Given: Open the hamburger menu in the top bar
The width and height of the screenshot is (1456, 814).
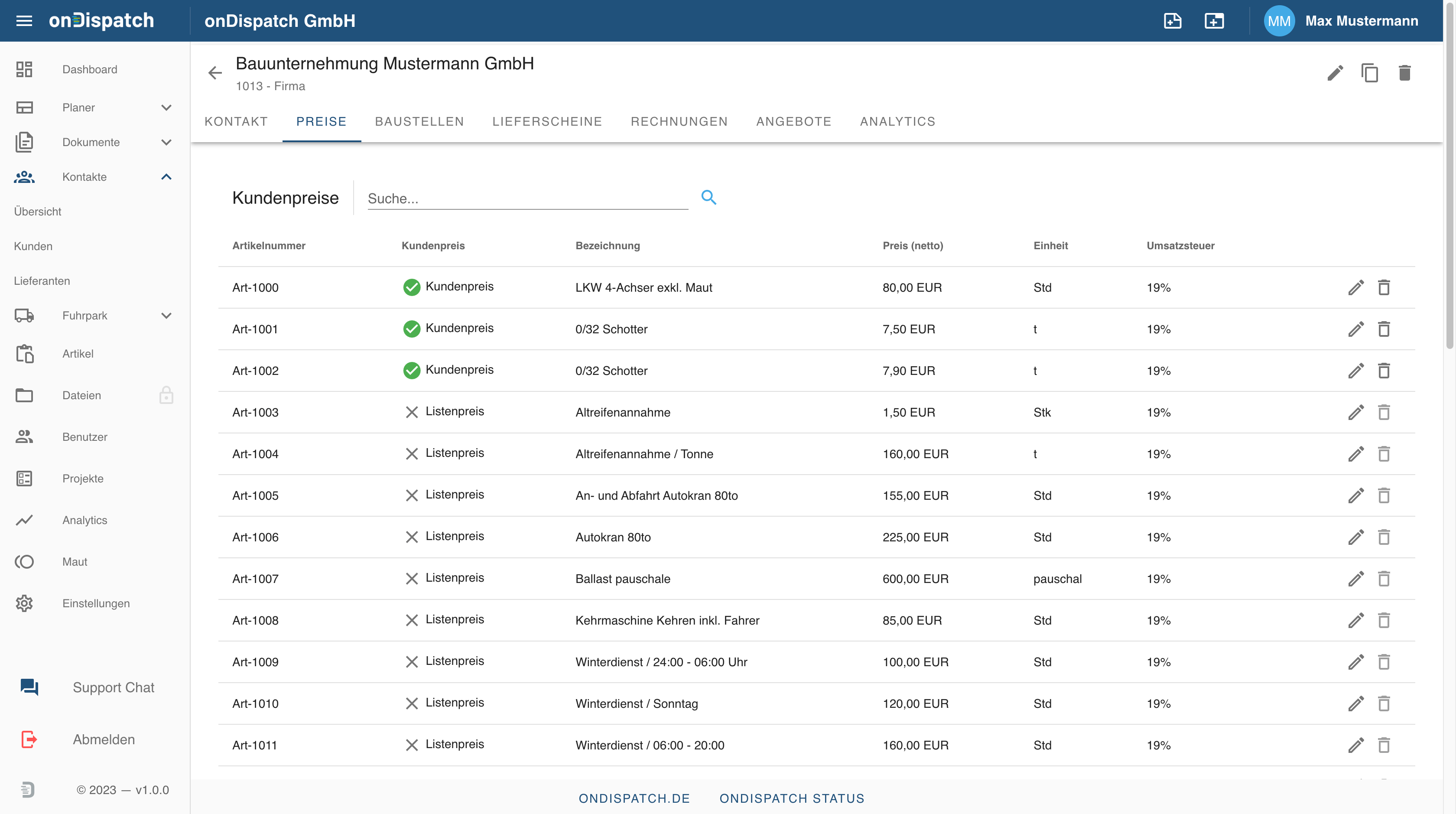Looking at the screenshot, I should point(24,21).
